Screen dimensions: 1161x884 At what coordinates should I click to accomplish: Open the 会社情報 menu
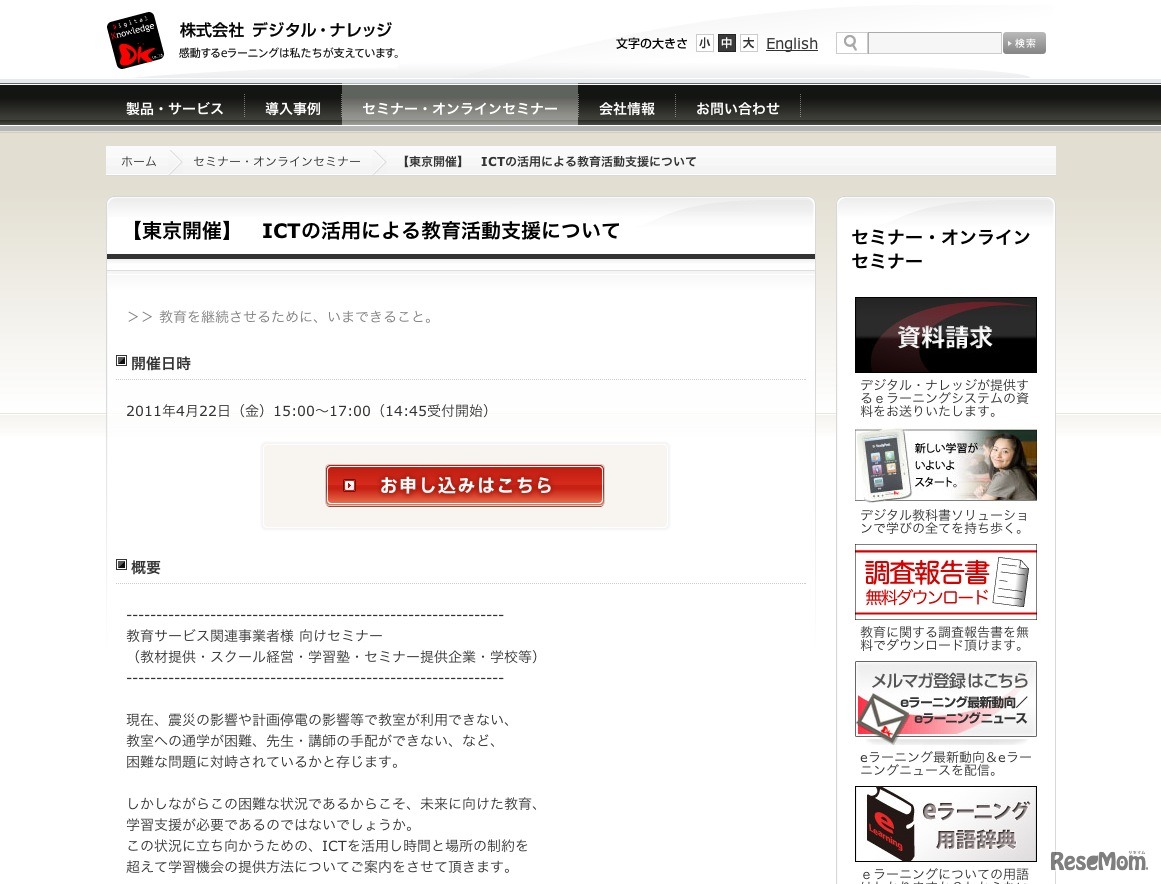(627, 108)
